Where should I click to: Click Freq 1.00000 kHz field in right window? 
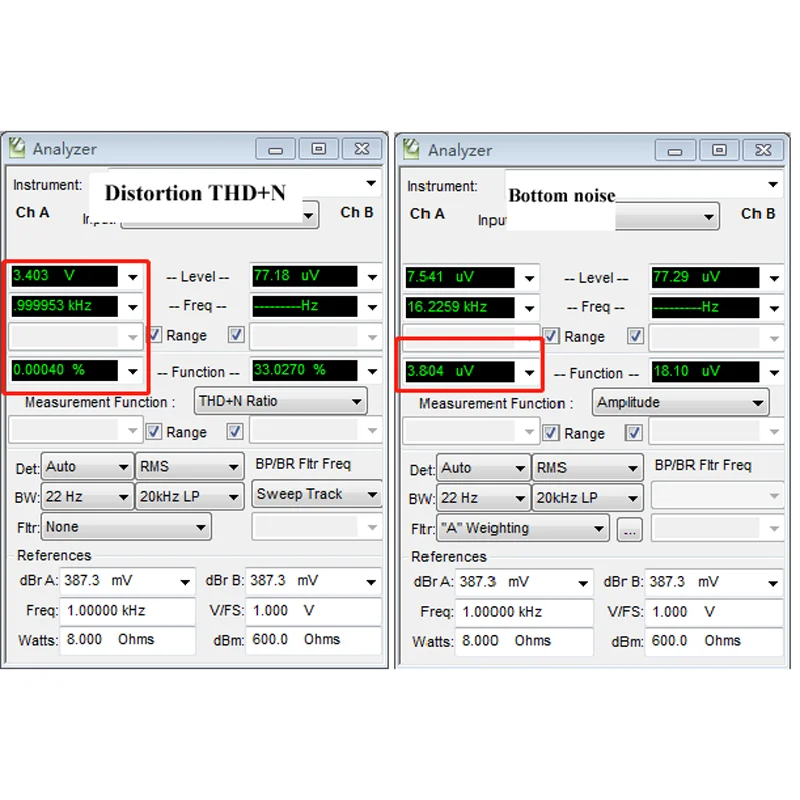point(524,612)
